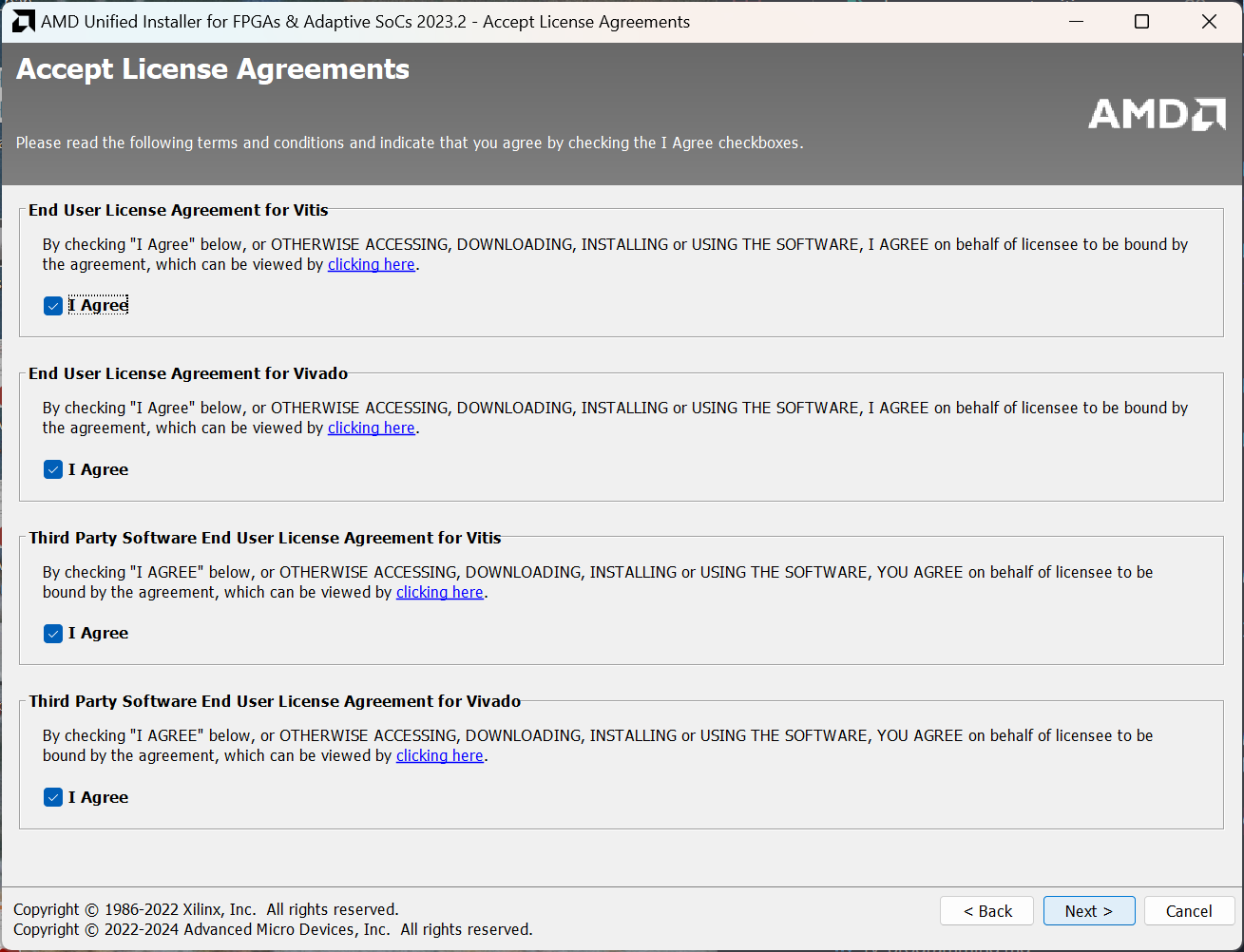Image resolution: width=1244 pixels, height=952 pixels.
Task: Cancel the installation
Action: [1189, 911]
